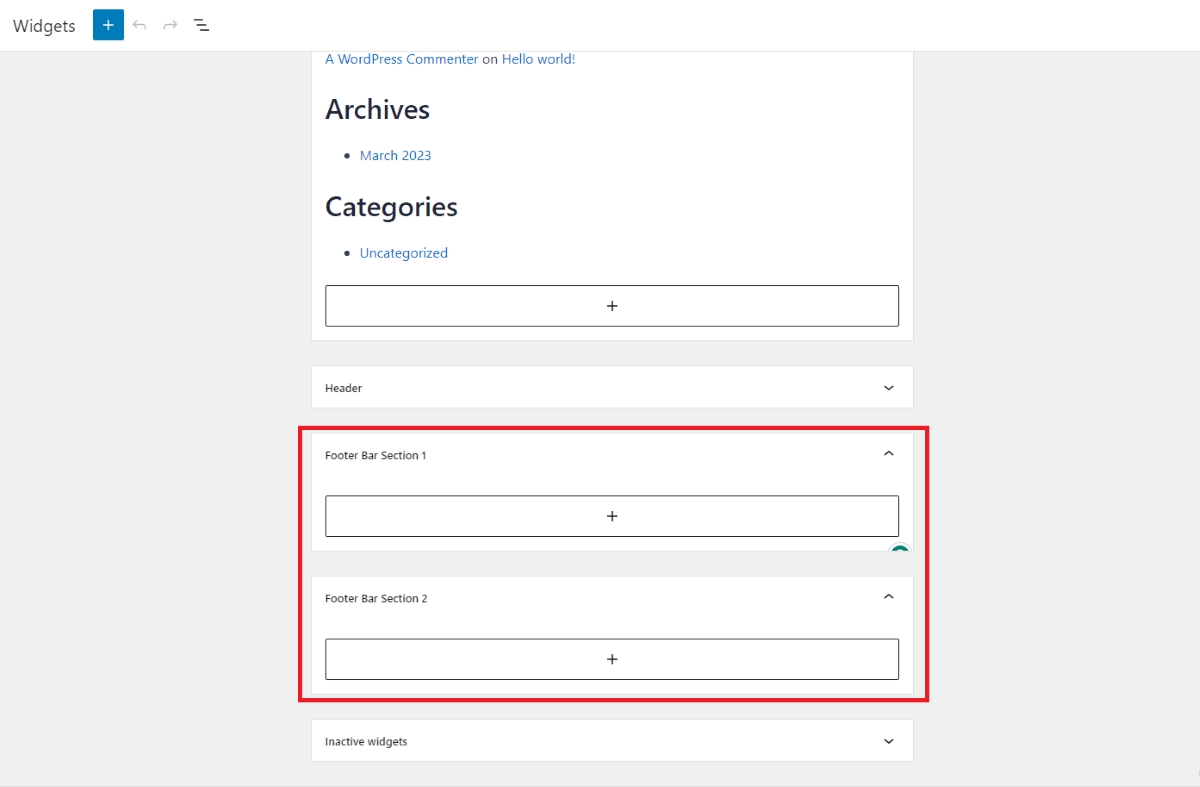
Task: Open the block inserter with blue plus icon
Action: [x=107, y=25]
